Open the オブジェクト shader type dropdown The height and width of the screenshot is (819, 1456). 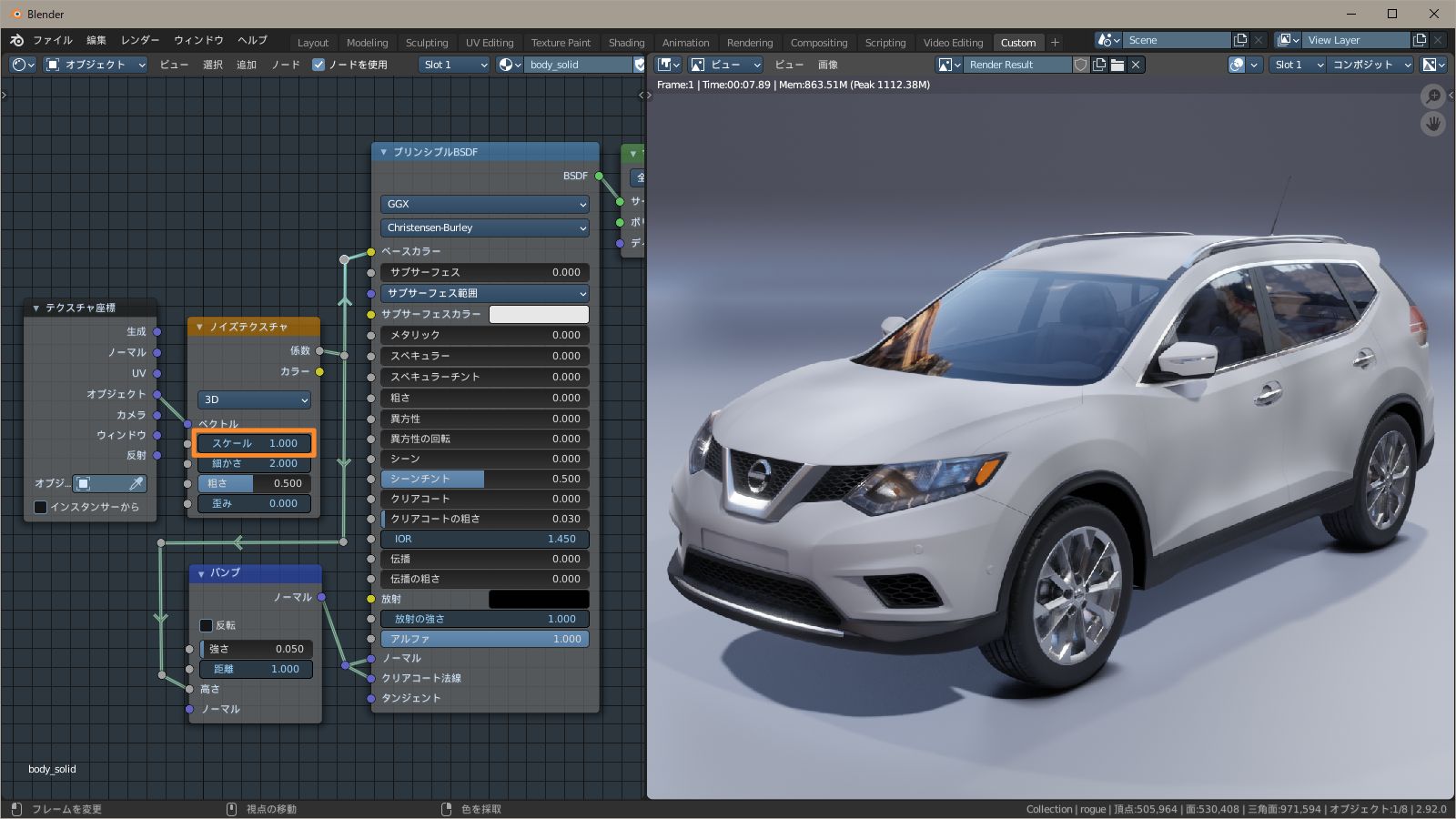96,65
